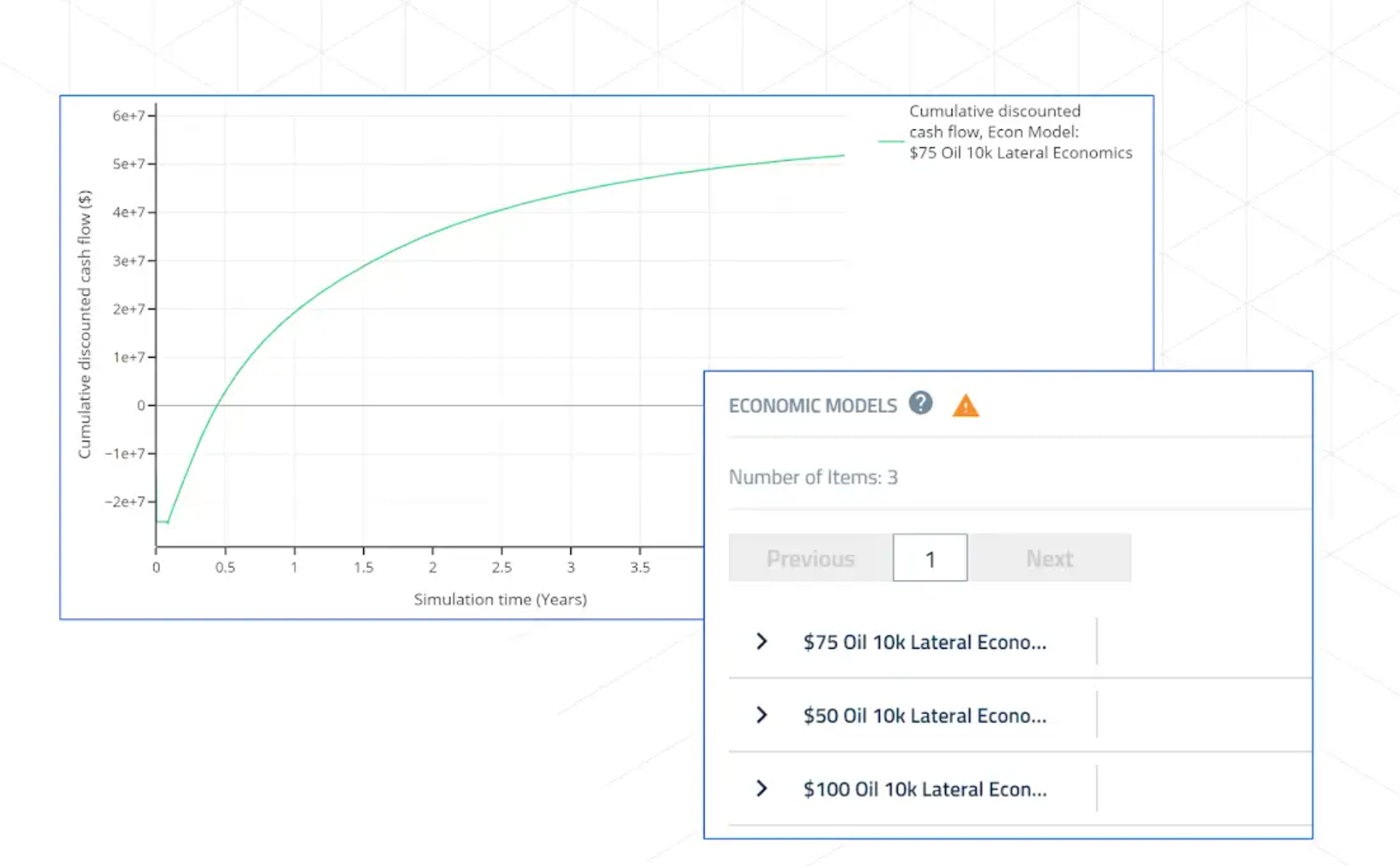This screenshot has height=866, width=1400.
Task: Click the orange warning triangle icon
Action: [x=965, y=405]
